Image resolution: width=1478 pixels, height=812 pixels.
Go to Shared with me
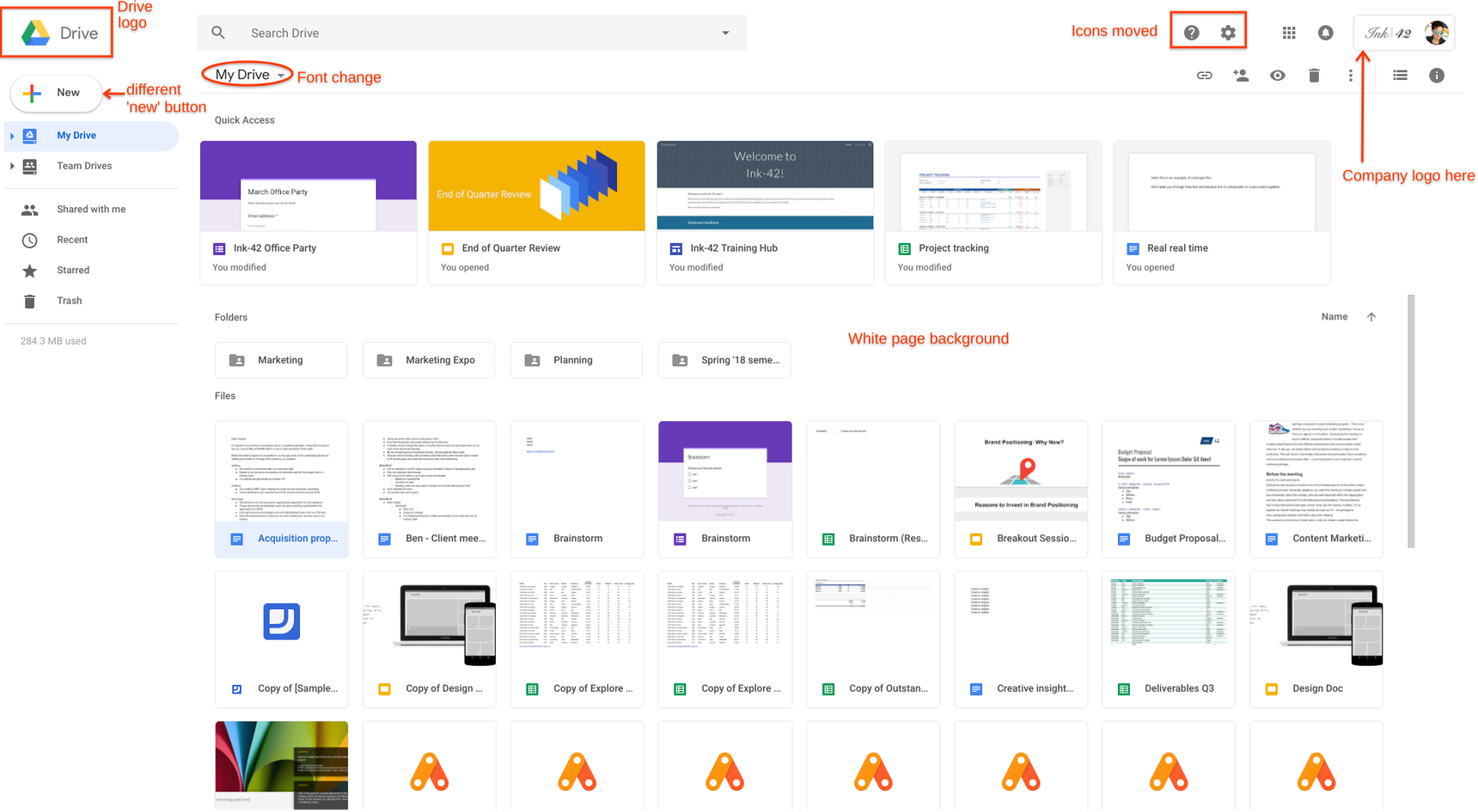[x=91, y=210]
